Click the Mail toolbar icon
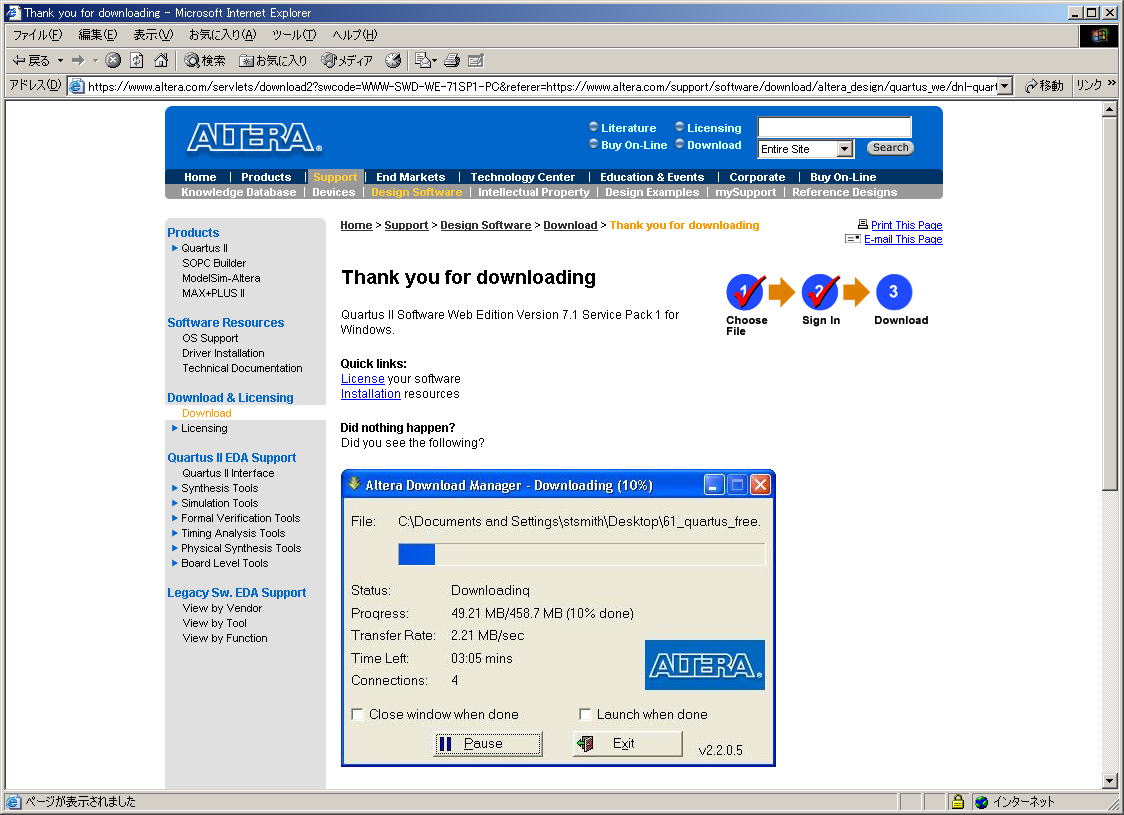Image resolution: width=1124 pixels, height=815 pixels. pos(425,60)
